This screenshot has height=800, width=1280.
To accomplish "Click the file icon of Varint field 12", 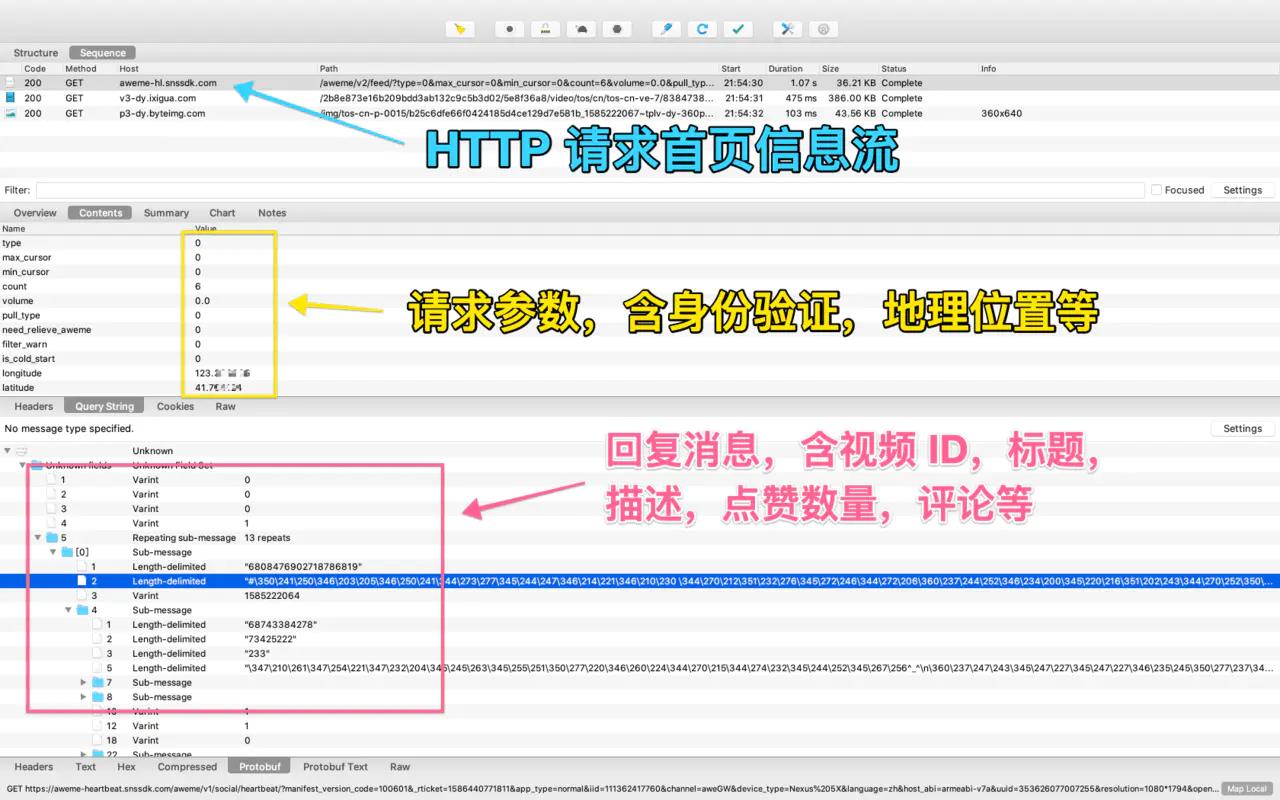I will [97, 726].
